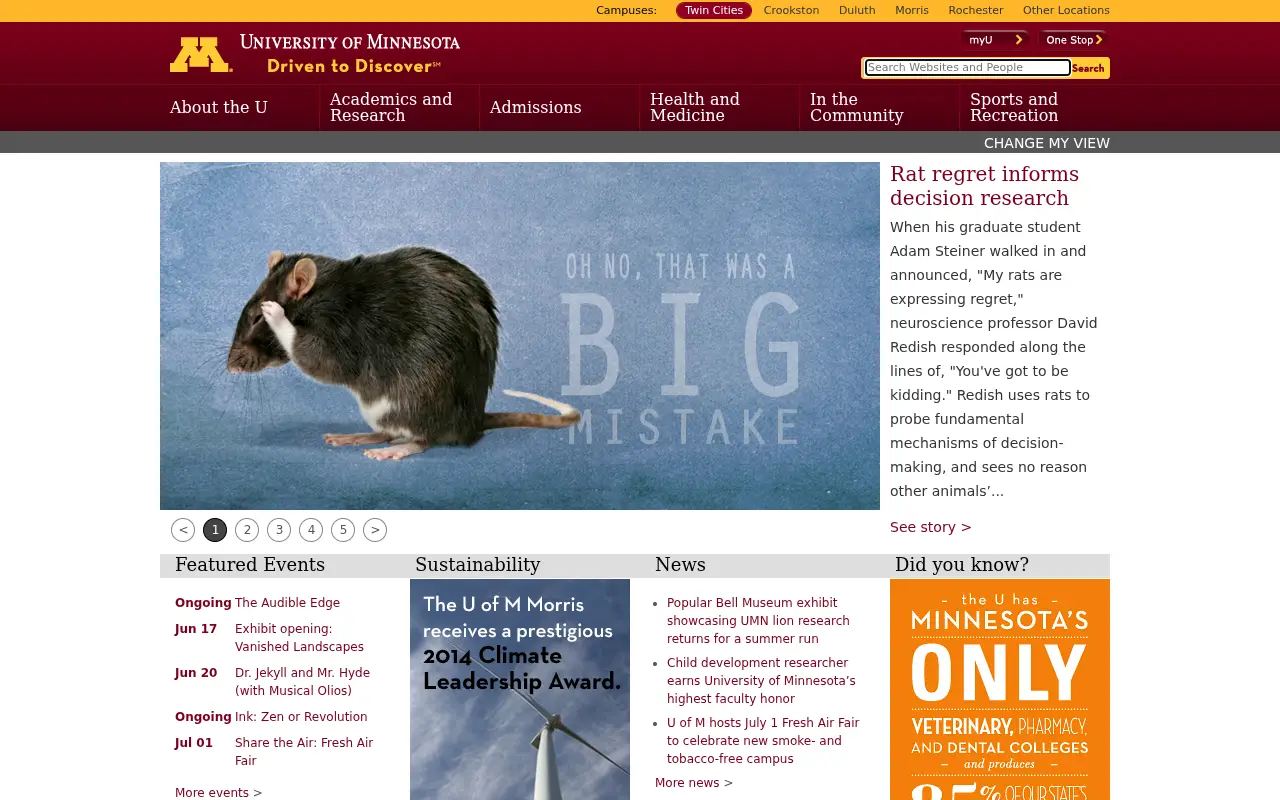Select carousel slide 5

[x=343, y=530]
